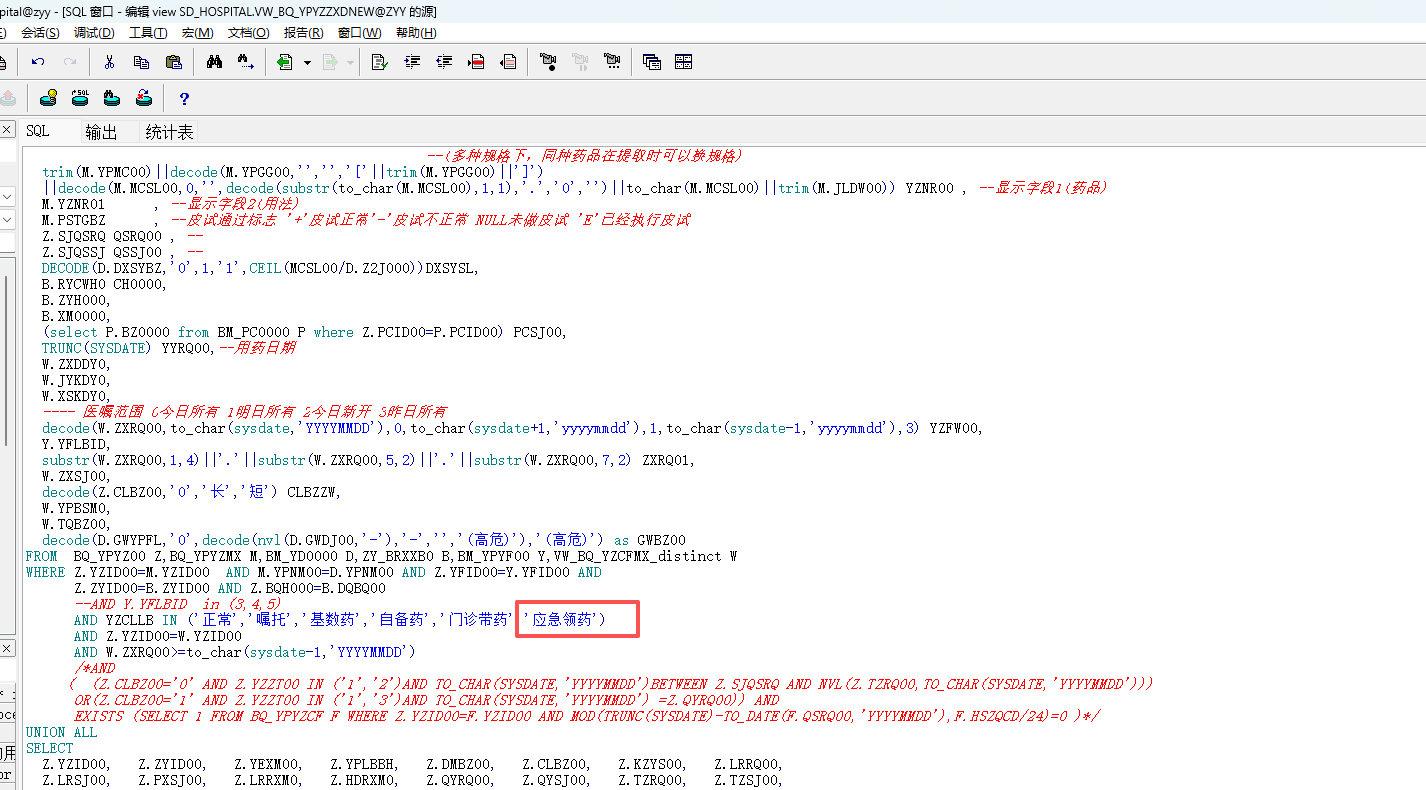Image resolution: width=1426 pixels, height=790 pixels.
Task: Click the blue question mark help icon
Action: (x=184, y=98)
